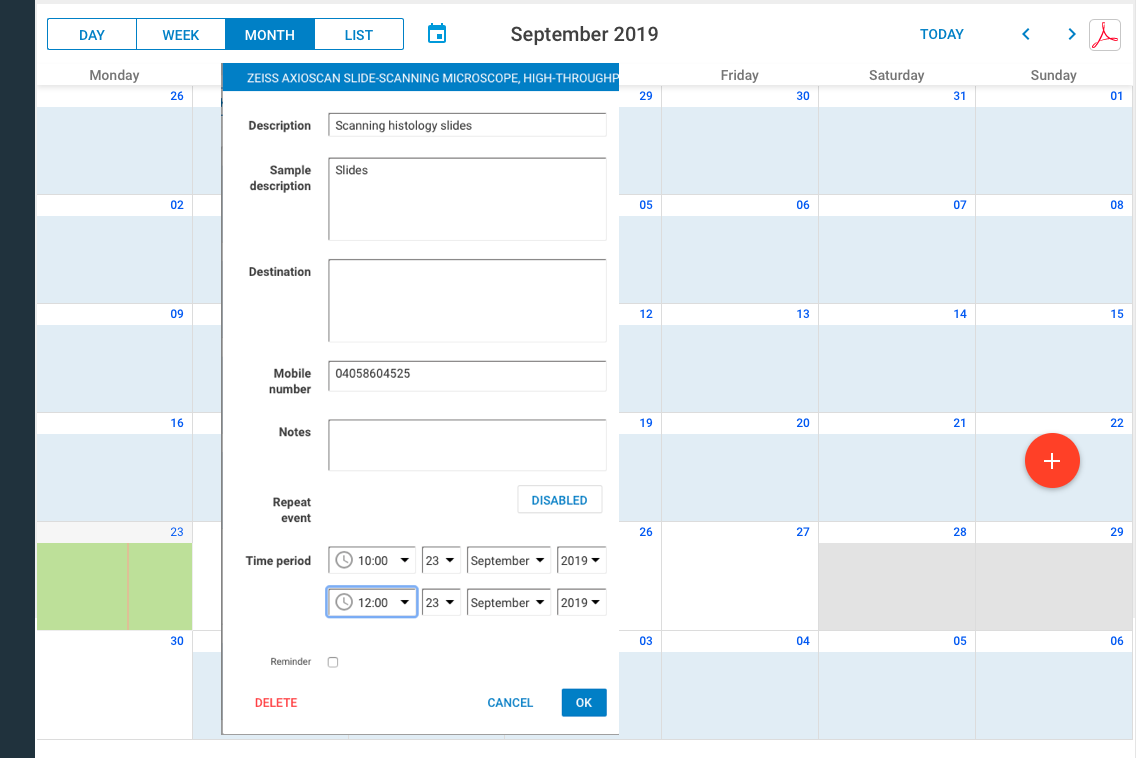Viewport: 1136px width, 758px height.
Task: Edit the Mobile number field
Action: (467, 376)
